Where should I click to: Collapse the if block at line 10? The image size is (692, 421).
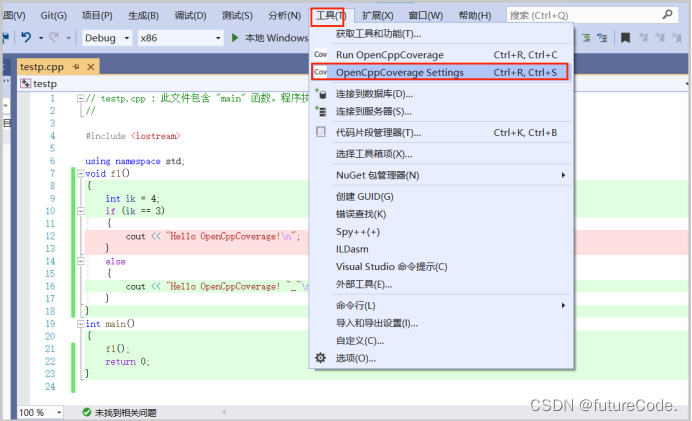coord(81,211)
